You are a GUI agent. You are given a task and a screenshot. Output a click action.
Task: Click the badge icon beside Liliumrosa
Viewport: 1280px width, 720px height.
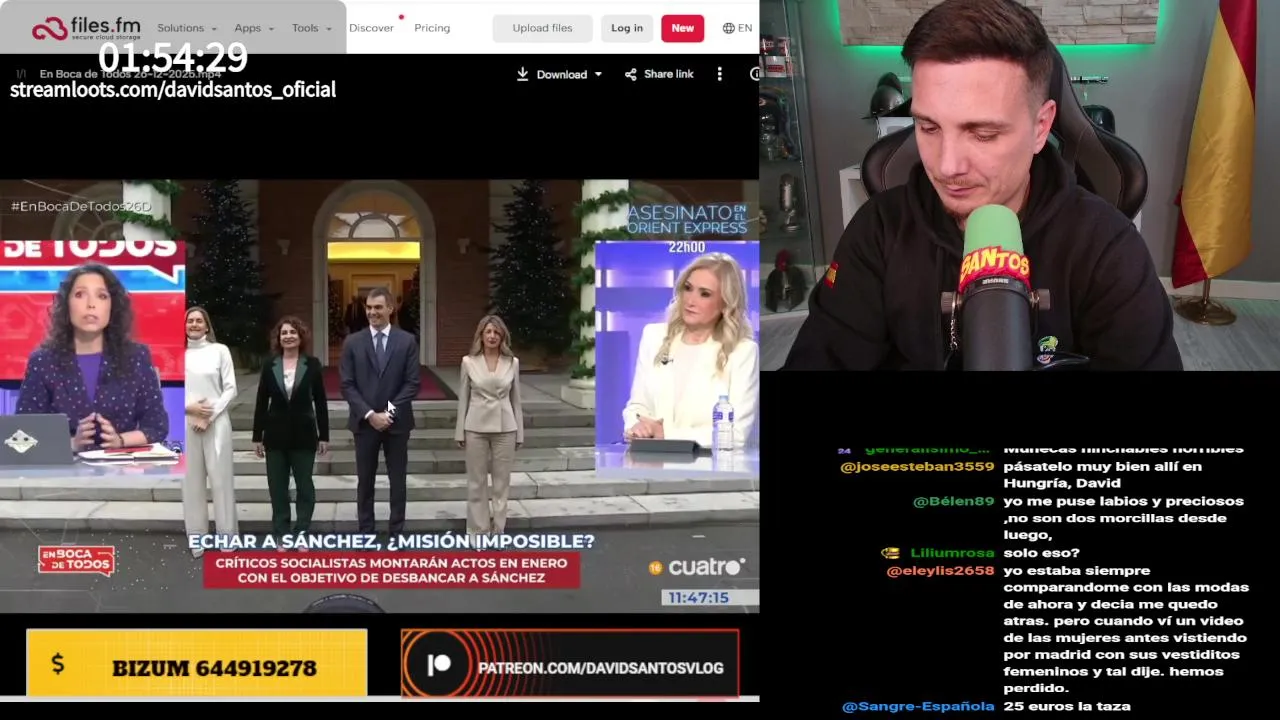click(890, 553)
